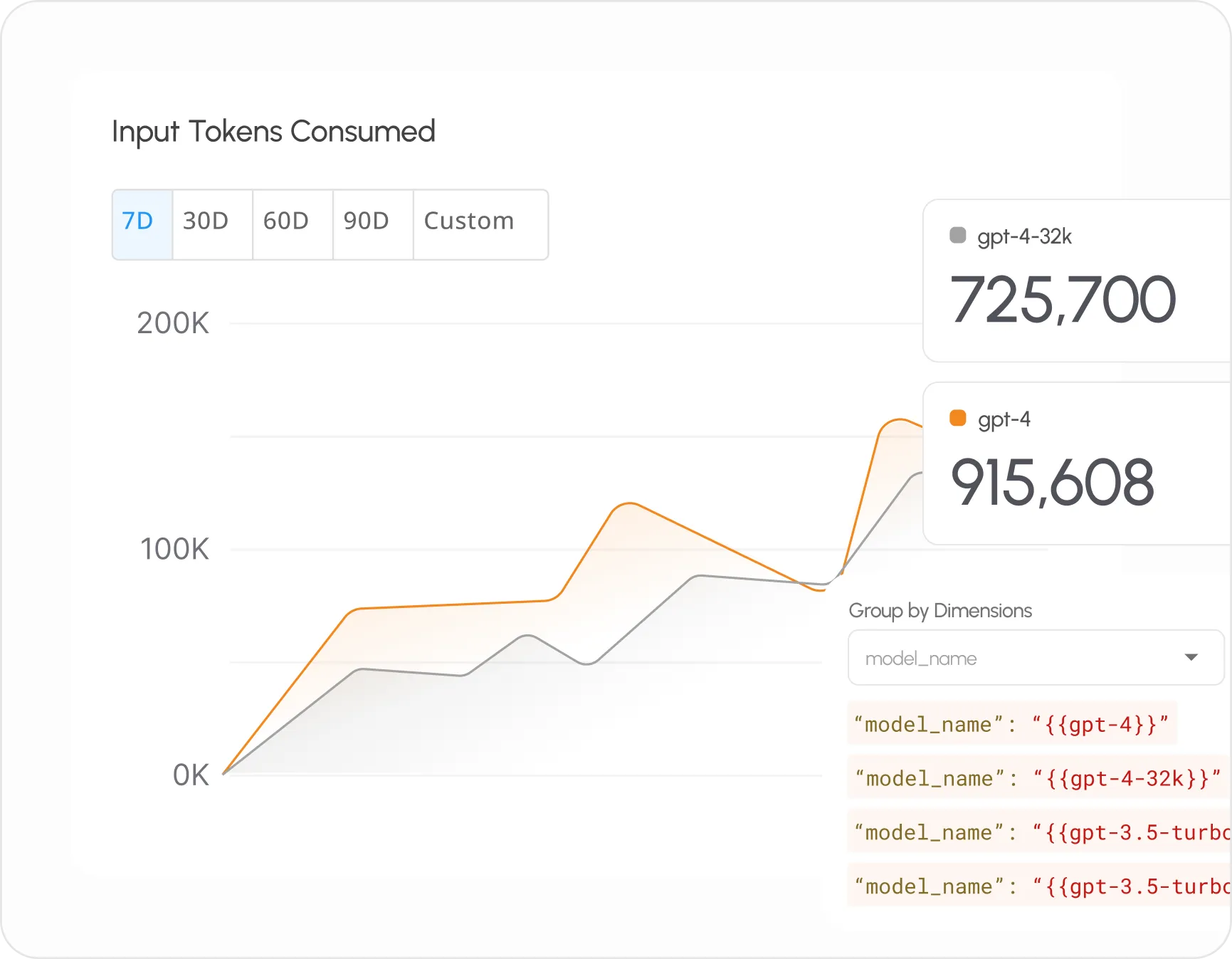Click the Input Tokens Consumed title
Viewport: 1232px width, 959px height.
pyautogui.click(x=273, y=131)
